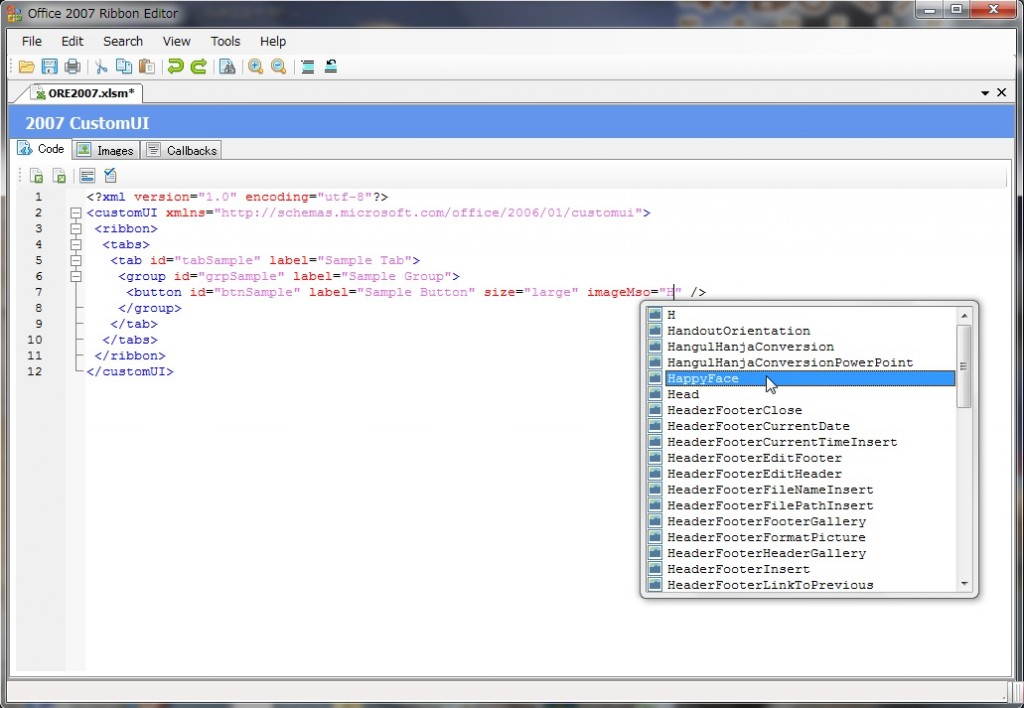Zoom in with the magnifier plus icon
Viewport: 1024px width, 708px height.
(x=256, y=67)
